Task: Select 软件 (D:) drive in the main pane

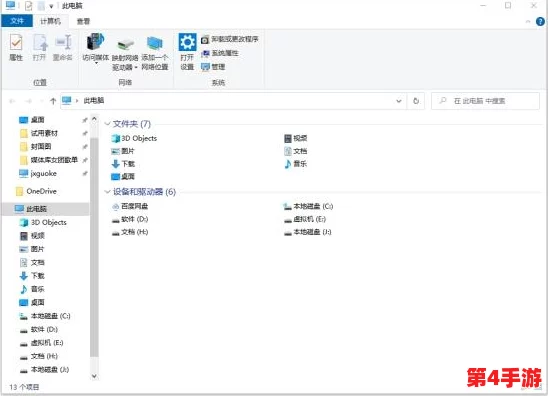Action: (130, 219)
